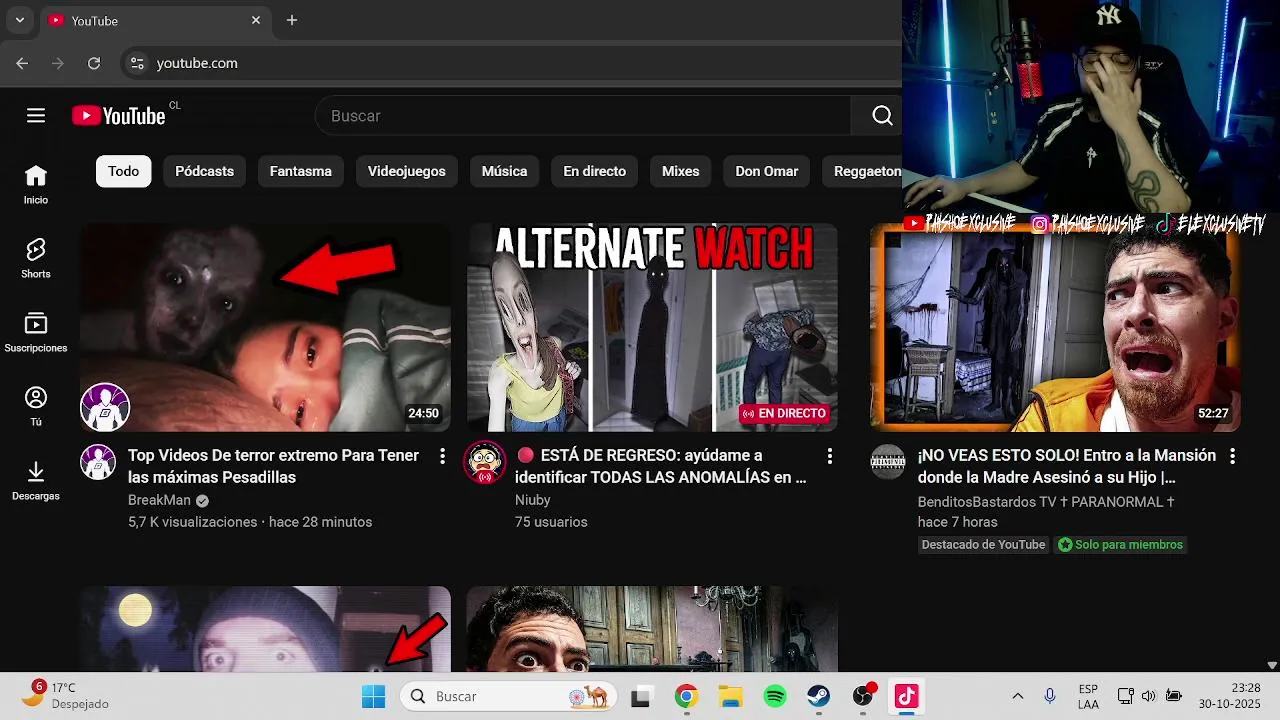Open Task View on the taskbar

641,696
